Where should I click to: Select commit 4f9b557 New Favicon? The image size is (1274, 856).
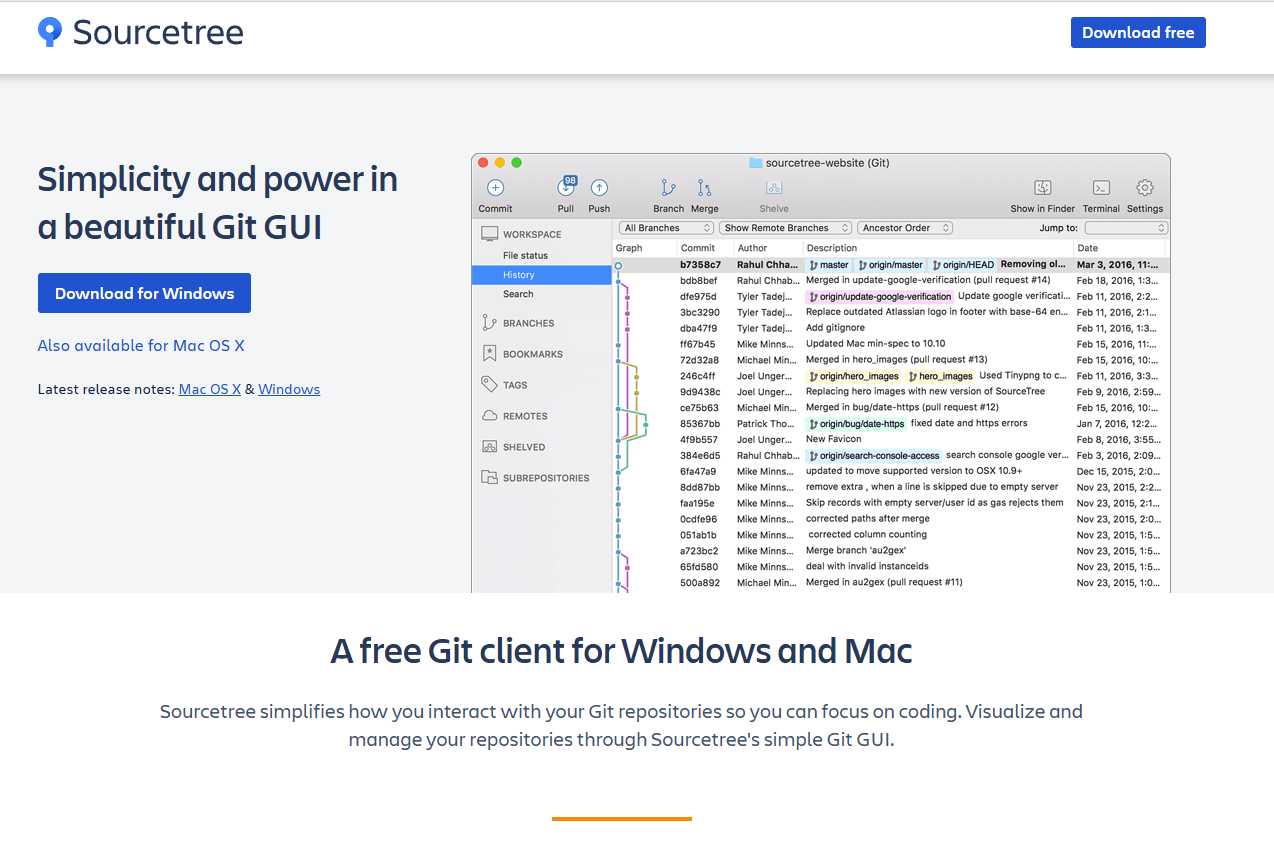[832, 439]
